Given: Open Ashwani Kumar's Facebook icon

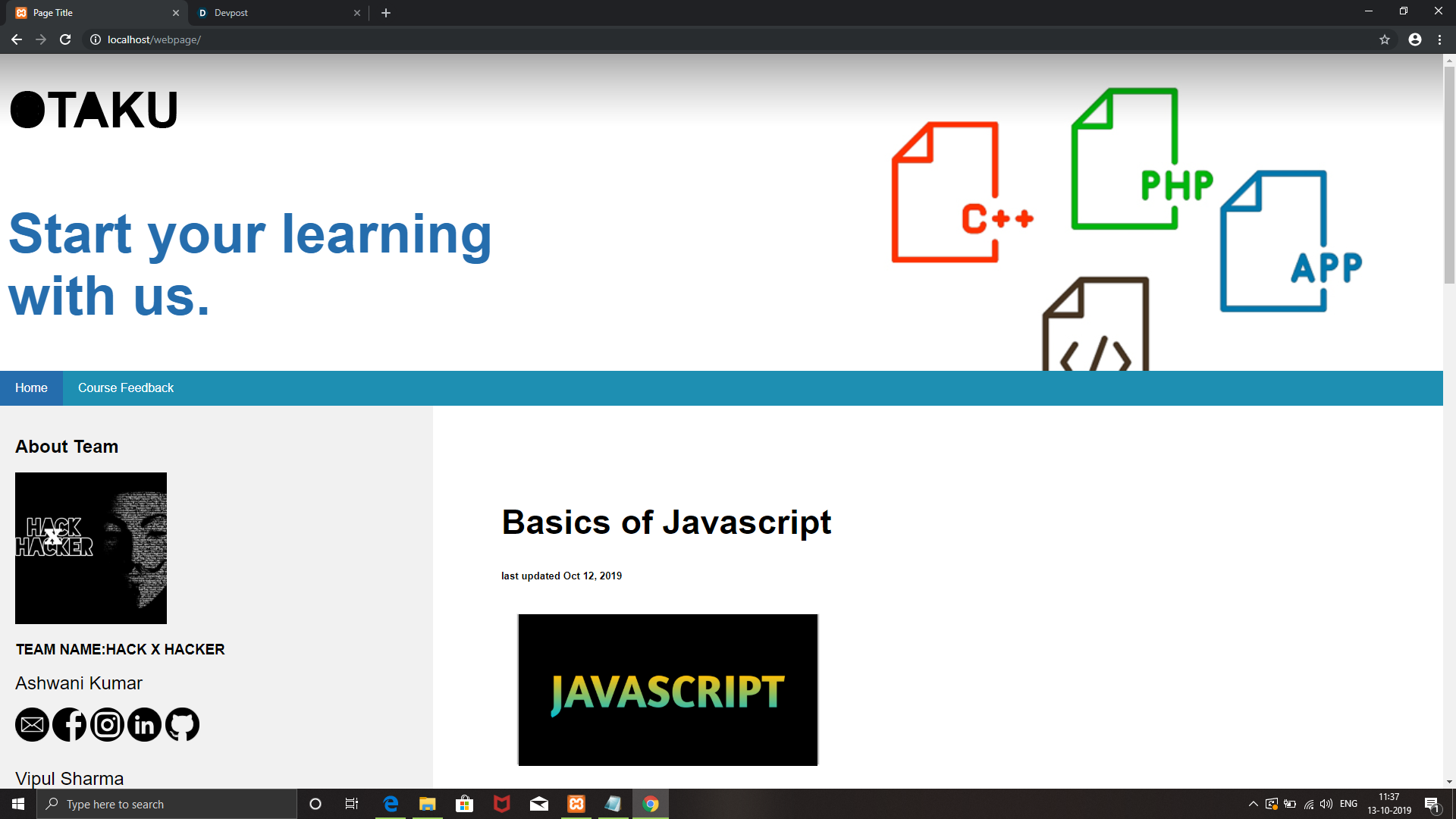Looking at the screenshot, I should pyautogui.click(x=70, y=725).
